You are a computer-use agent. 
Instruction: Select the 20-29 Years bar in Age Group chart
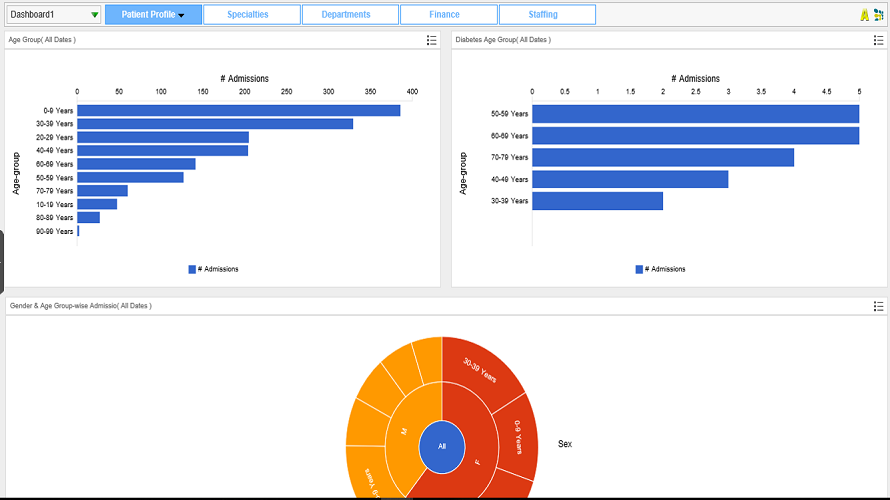pyautogui.click(x=163, y=137)
